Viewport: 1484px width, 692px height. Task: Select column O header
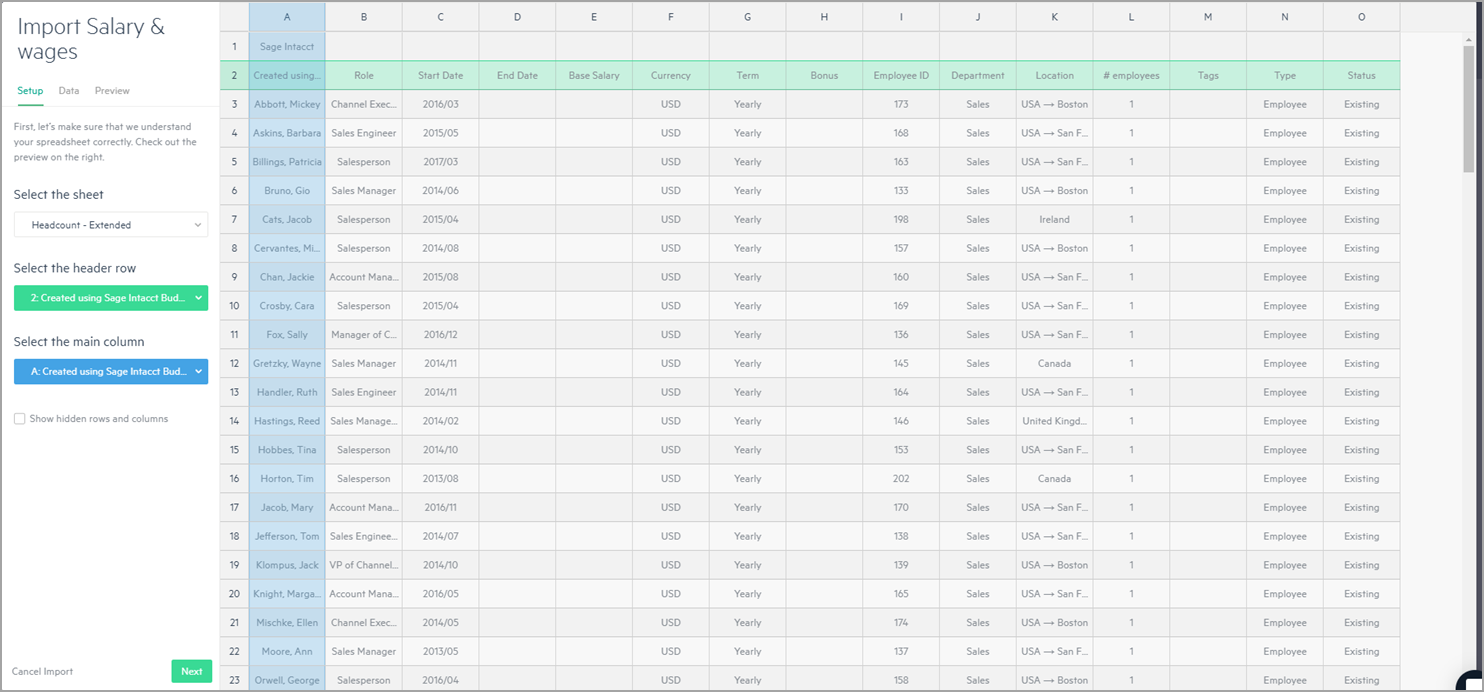point(1361,17)
